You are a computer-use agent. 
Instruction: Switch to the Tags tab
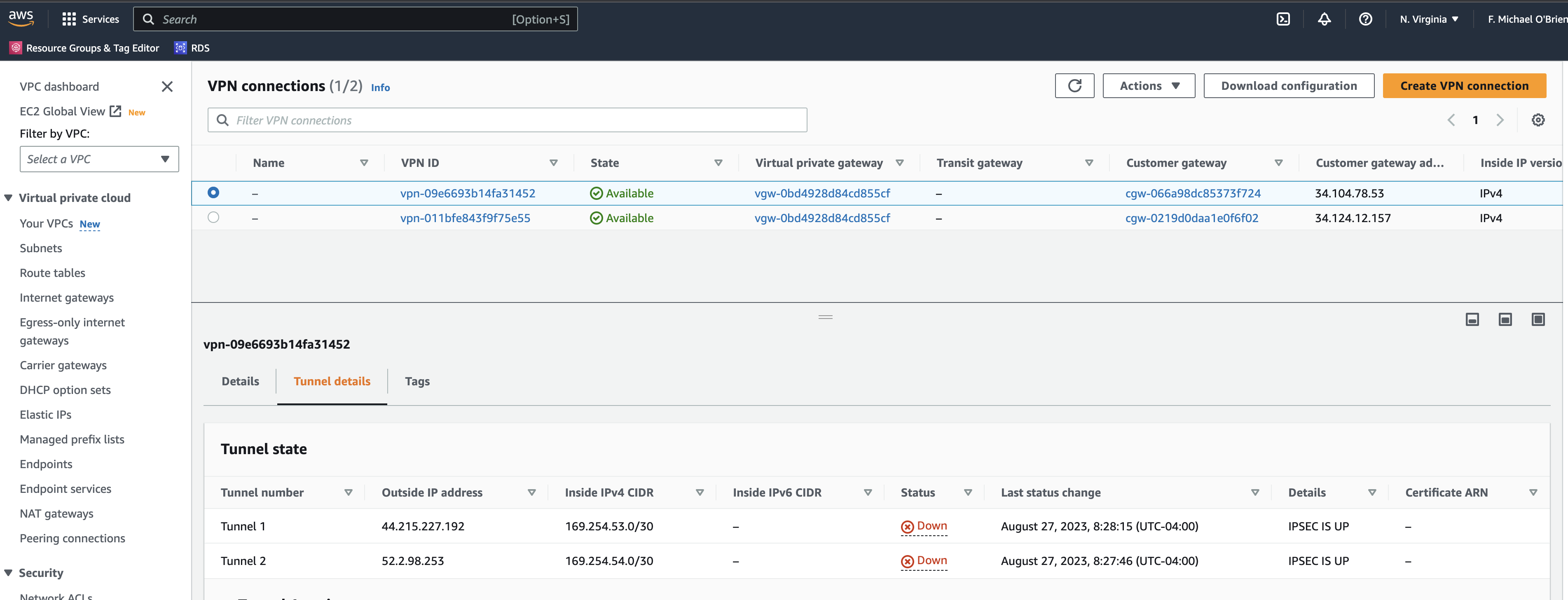[418, 381]
